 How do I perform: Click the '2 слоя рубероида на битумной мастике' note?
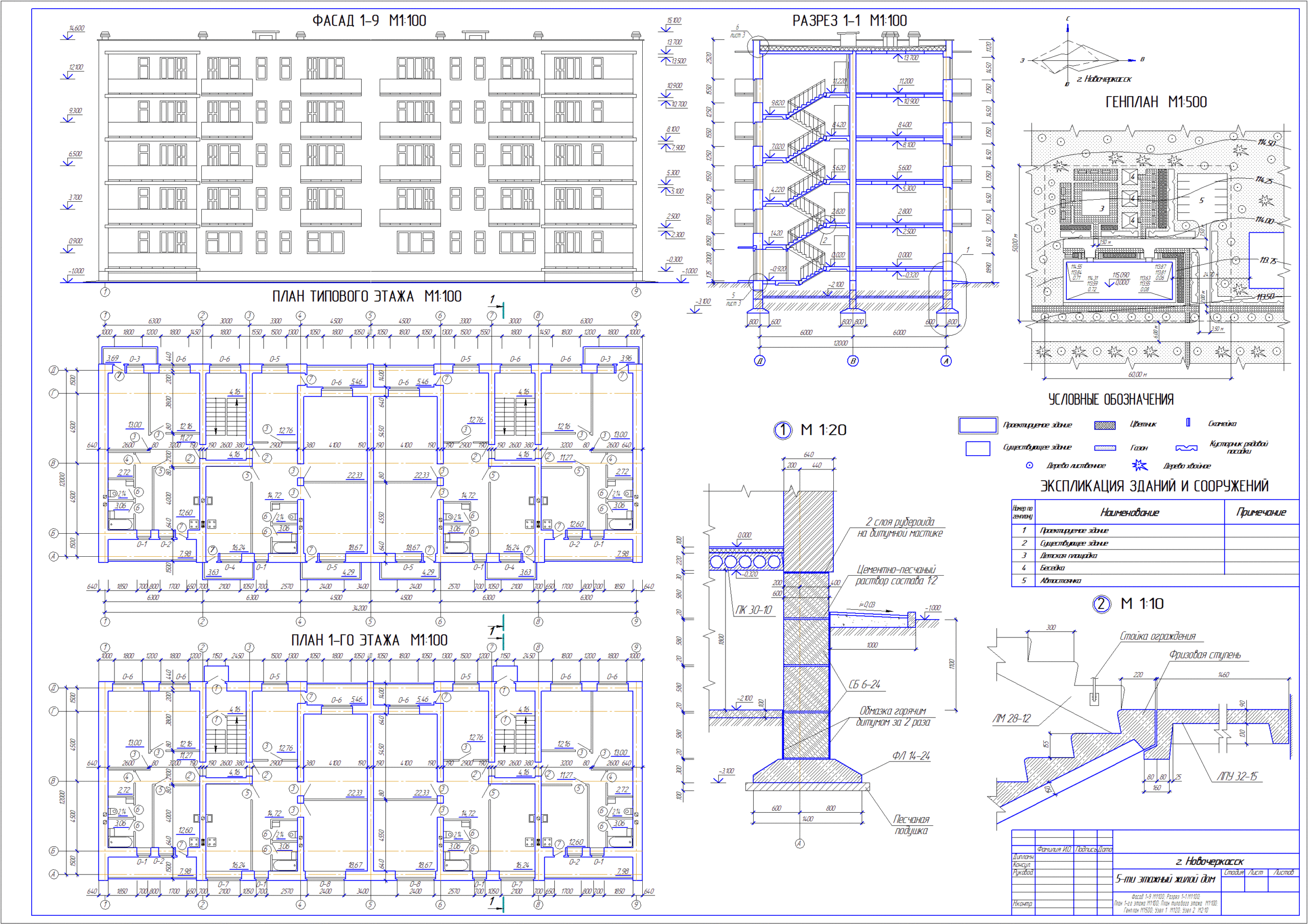pyautogui.click(x=900, y=528)
